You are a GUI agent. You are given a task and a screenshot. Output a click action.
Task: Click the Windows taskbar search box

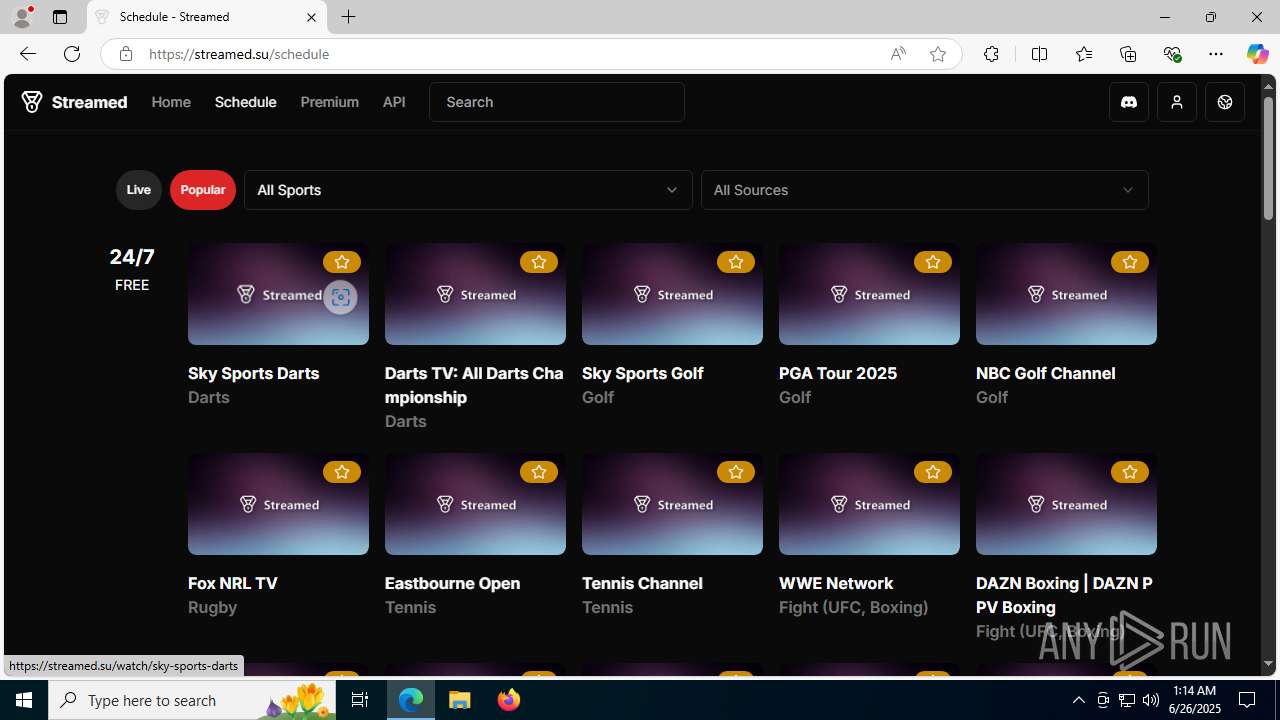coord(193,700)
